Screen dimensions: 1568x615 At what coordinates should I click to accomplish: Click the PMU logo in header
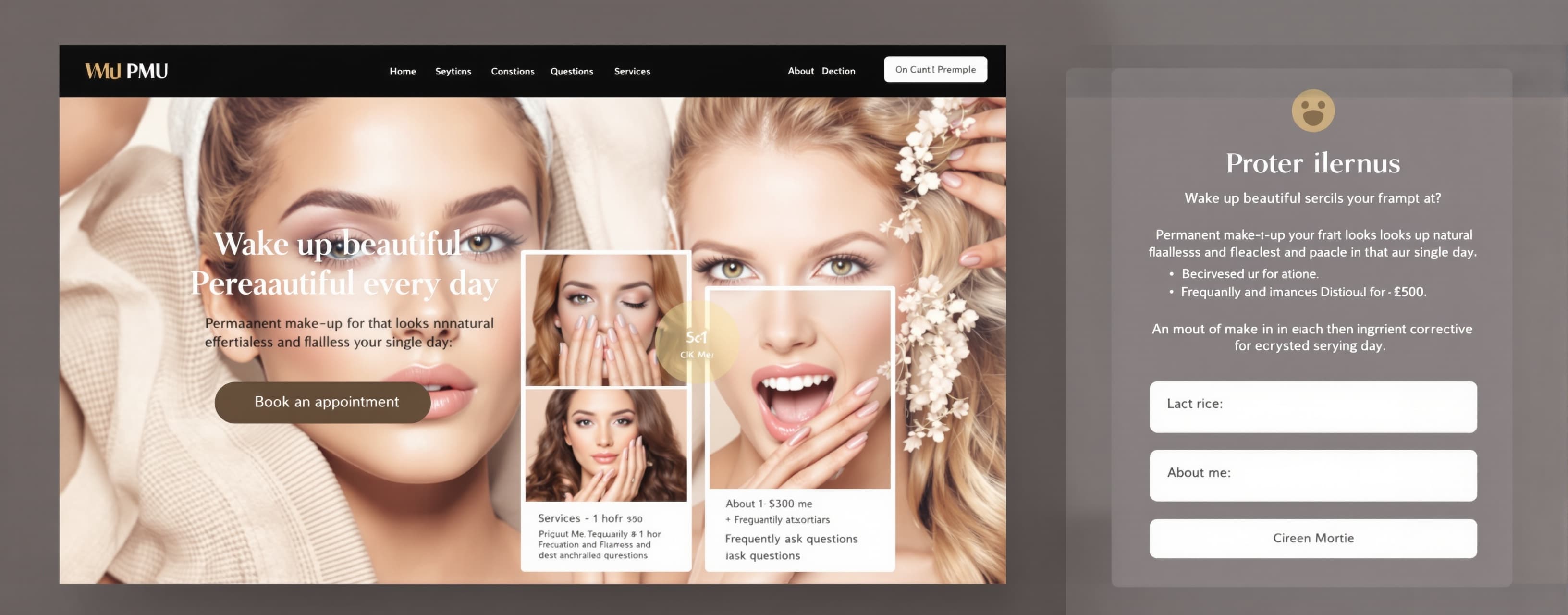pos(126,71)
